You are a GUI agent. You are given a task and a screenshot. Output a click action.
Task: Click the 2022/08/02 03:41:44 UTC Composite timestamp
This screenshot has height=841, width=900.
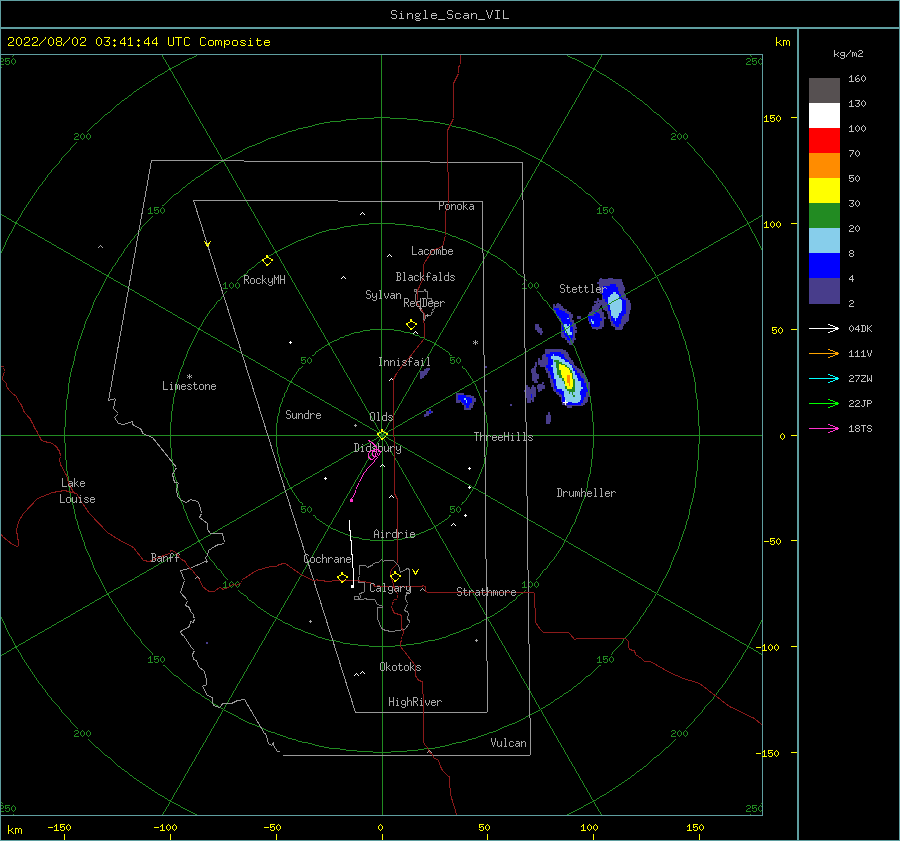coord(139,42)
